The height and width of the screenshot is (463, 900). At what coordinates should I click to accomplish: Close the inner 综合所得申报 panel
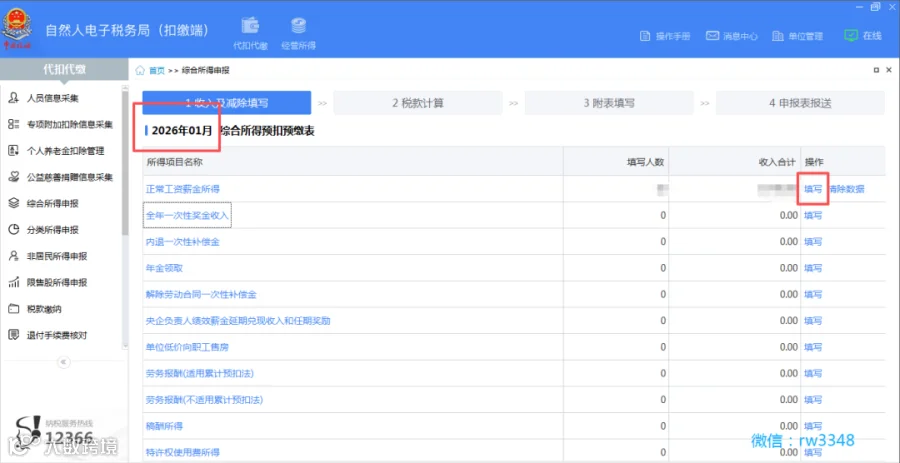pyautogui.click(x=889, y=70)
